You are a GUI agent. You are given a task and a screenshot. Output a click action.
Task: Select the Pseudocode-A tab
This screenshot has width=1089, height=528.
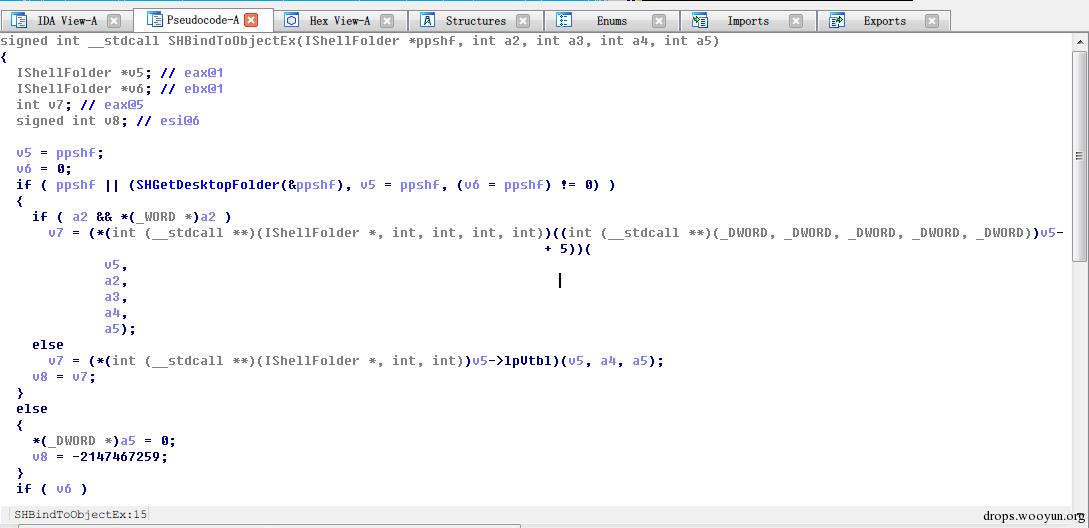coord(203,20)
